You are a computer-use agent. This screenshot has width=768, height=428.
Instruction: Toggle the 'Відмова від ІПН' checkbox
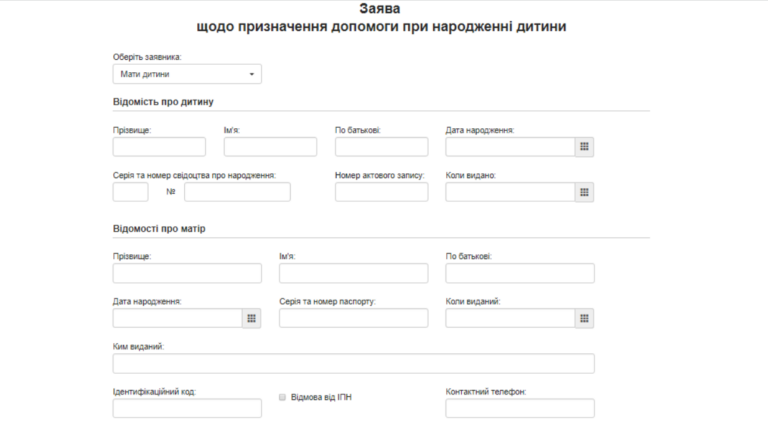coord(283,397)
